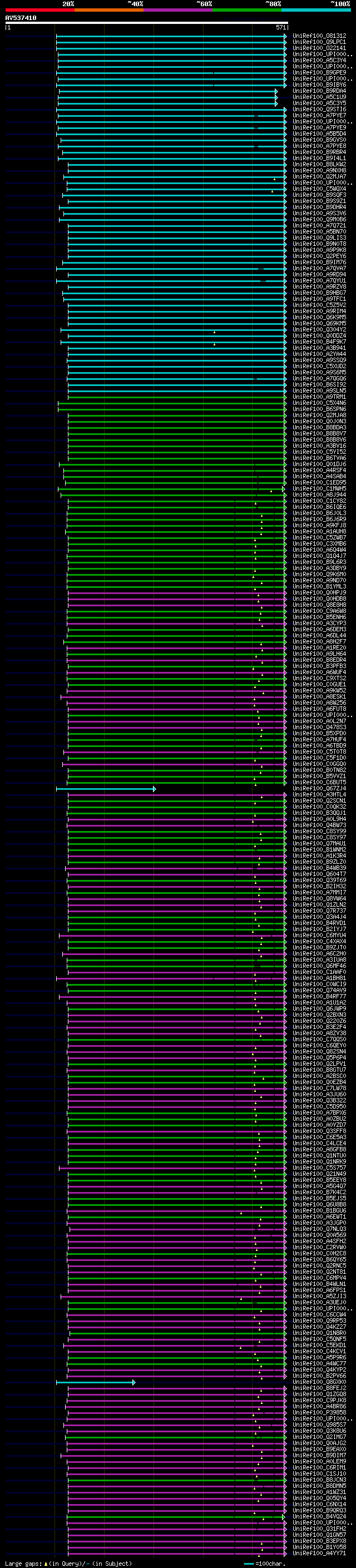This screenshot has height=1568, width=356.
Task: Select subject label UniRef100_P39858
Action: (319, 1413)
